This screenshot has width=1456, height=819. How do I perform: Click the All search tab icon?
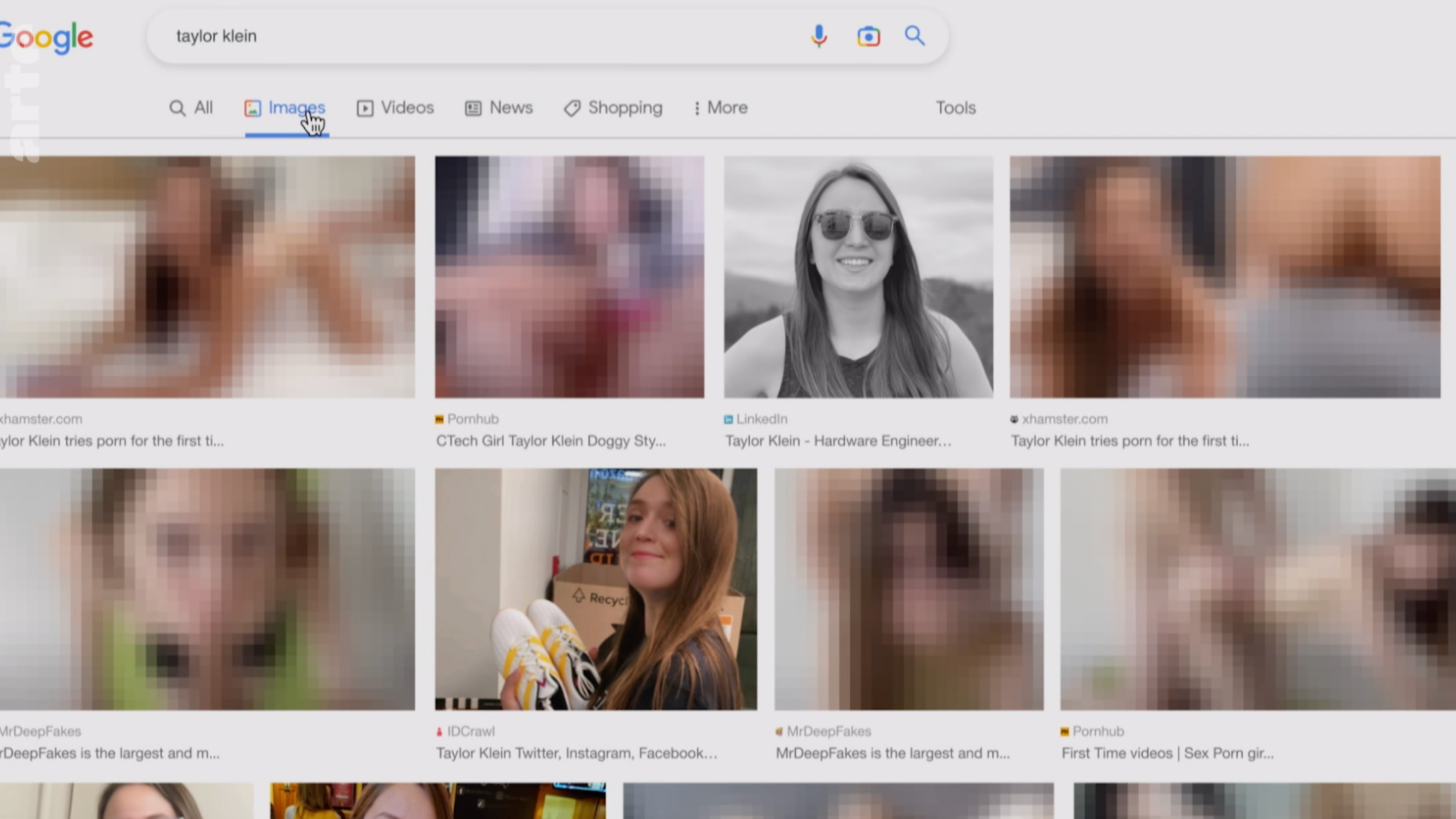178,108
